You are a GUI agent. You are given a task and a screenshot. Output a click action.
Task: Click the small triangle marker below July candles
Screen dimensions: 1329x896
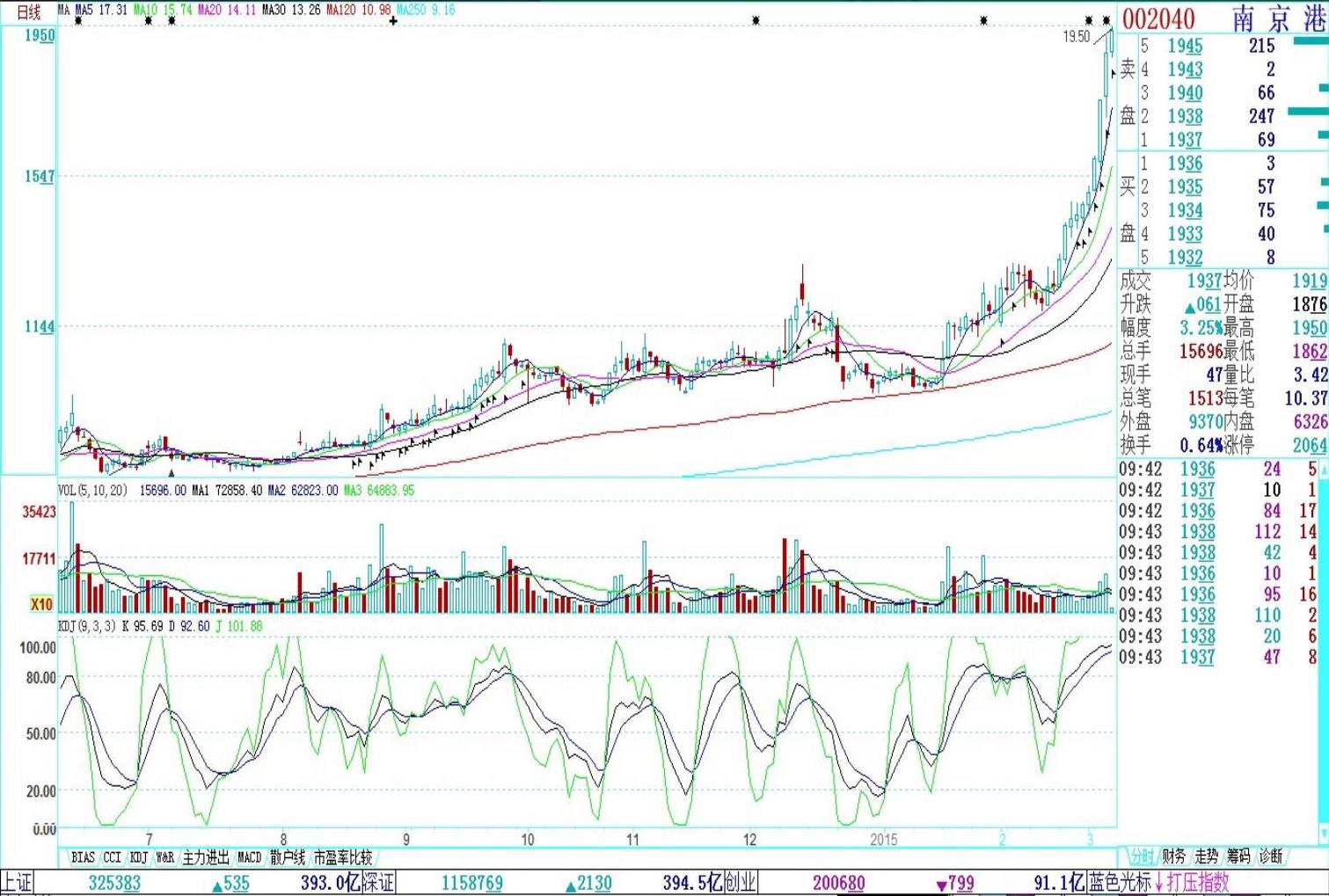coord(172,473)
